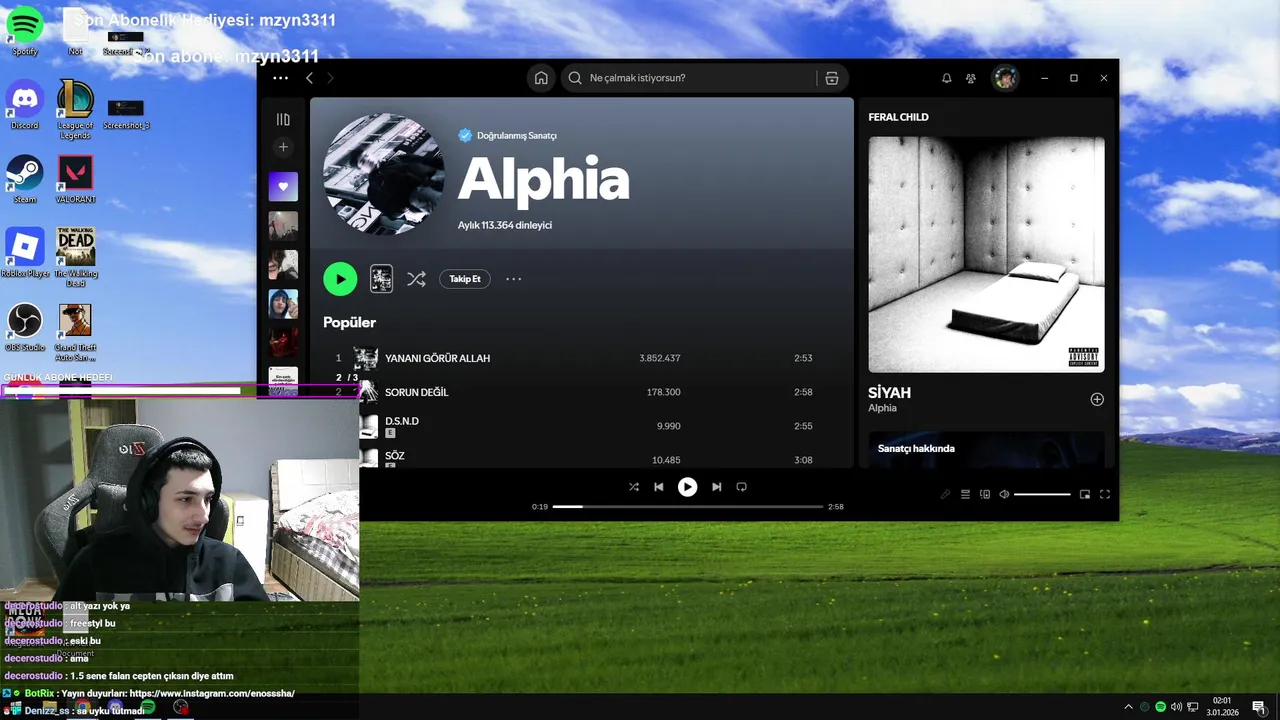1280x720 pixels.
Task: Open the profile avatar menu in Spotify
Action: 1005,78
